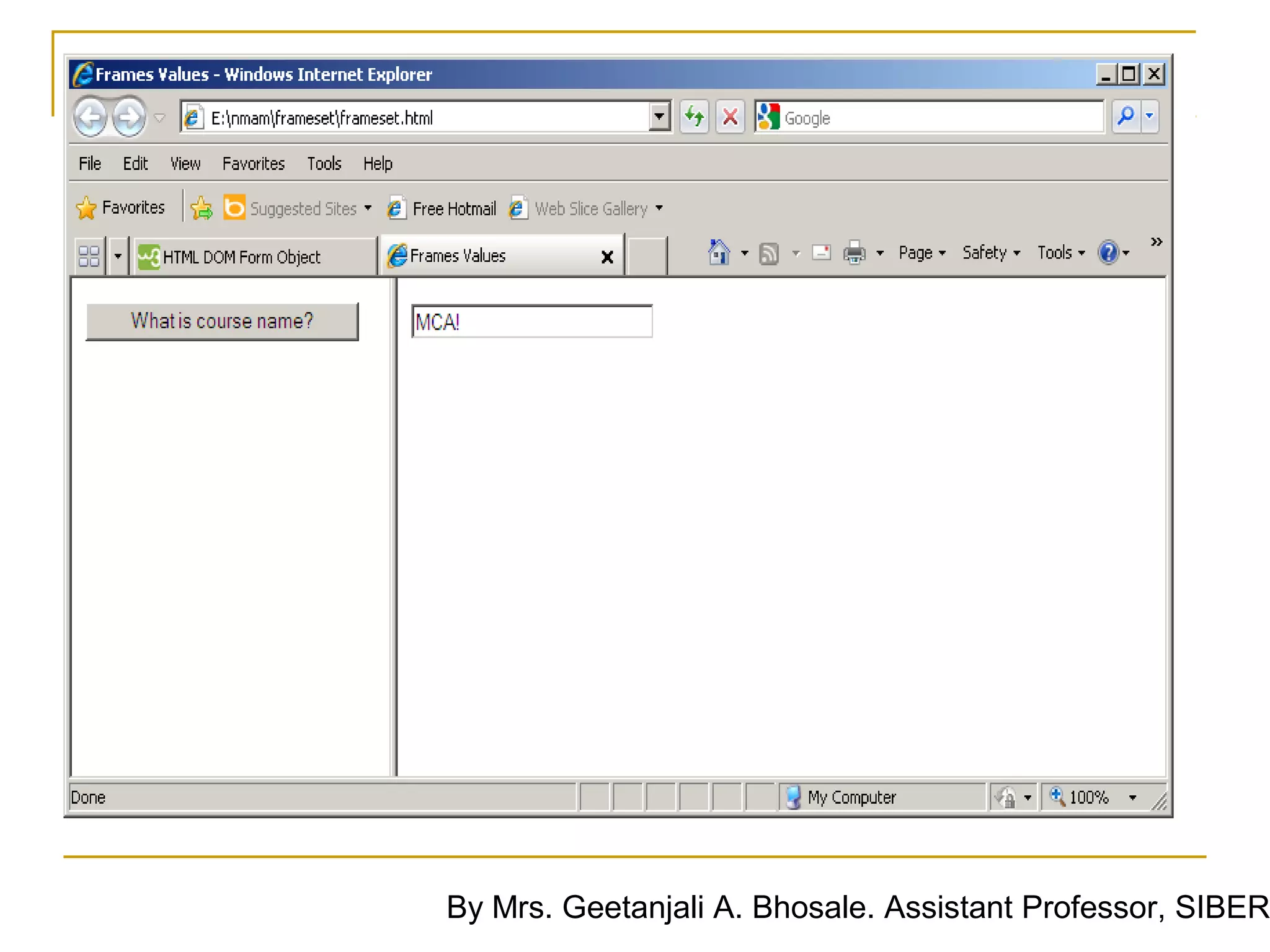This screenshot has width=1270, height=952.
Task: Open the Free Hotmail link
Action: pos(453,209)
